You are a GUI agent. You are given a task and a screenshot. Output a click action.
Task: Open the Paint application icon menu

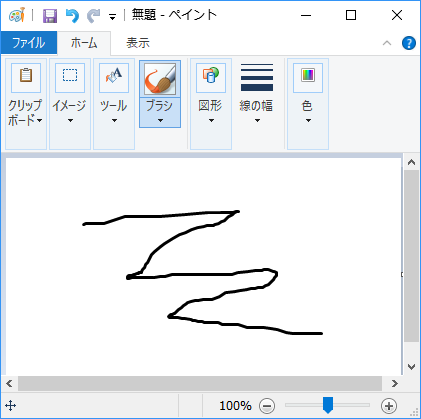click(16, 15)
